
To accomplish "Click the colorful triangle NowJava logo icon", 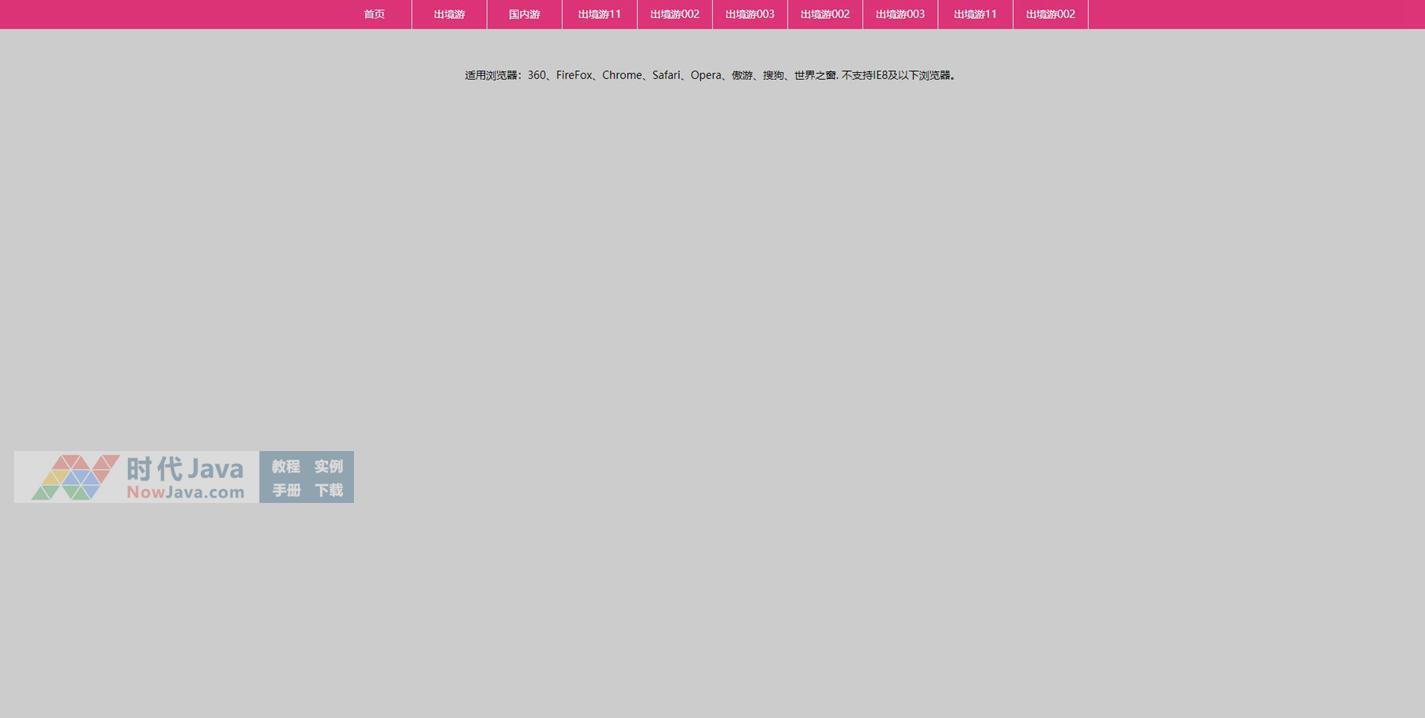I will point(75,477).
